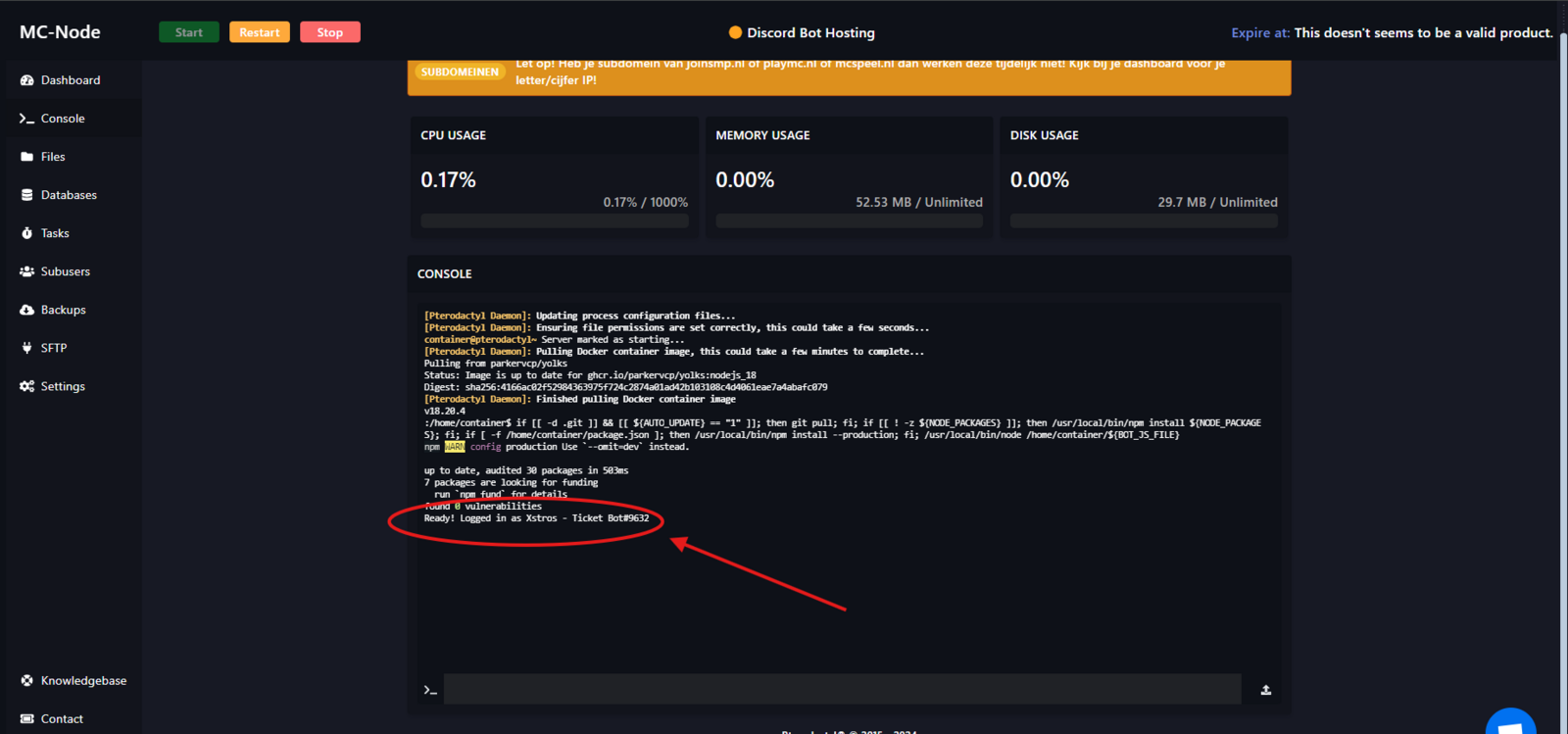Viewport: 1568px width, 734px height.
Task: Click the MC-Node logo text
Action: 60,31
